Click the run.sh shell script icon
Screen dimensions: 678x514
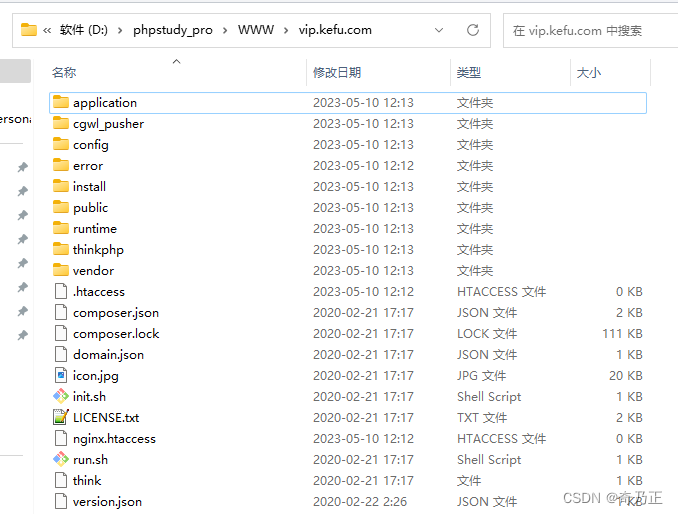coord(61,459)
